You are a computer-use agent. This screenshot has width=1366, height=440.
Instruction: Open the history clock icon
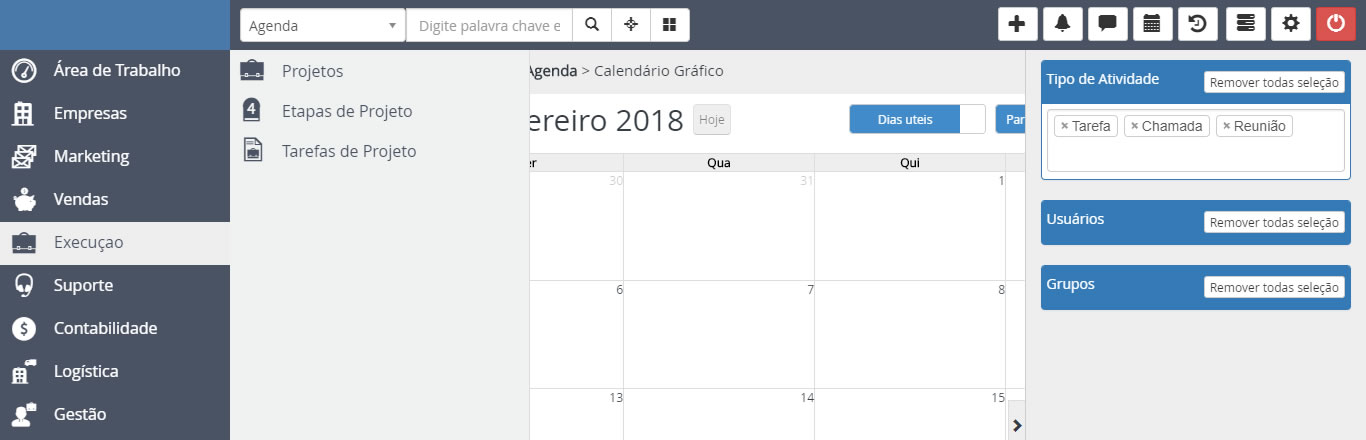(x=1198, y=25)
